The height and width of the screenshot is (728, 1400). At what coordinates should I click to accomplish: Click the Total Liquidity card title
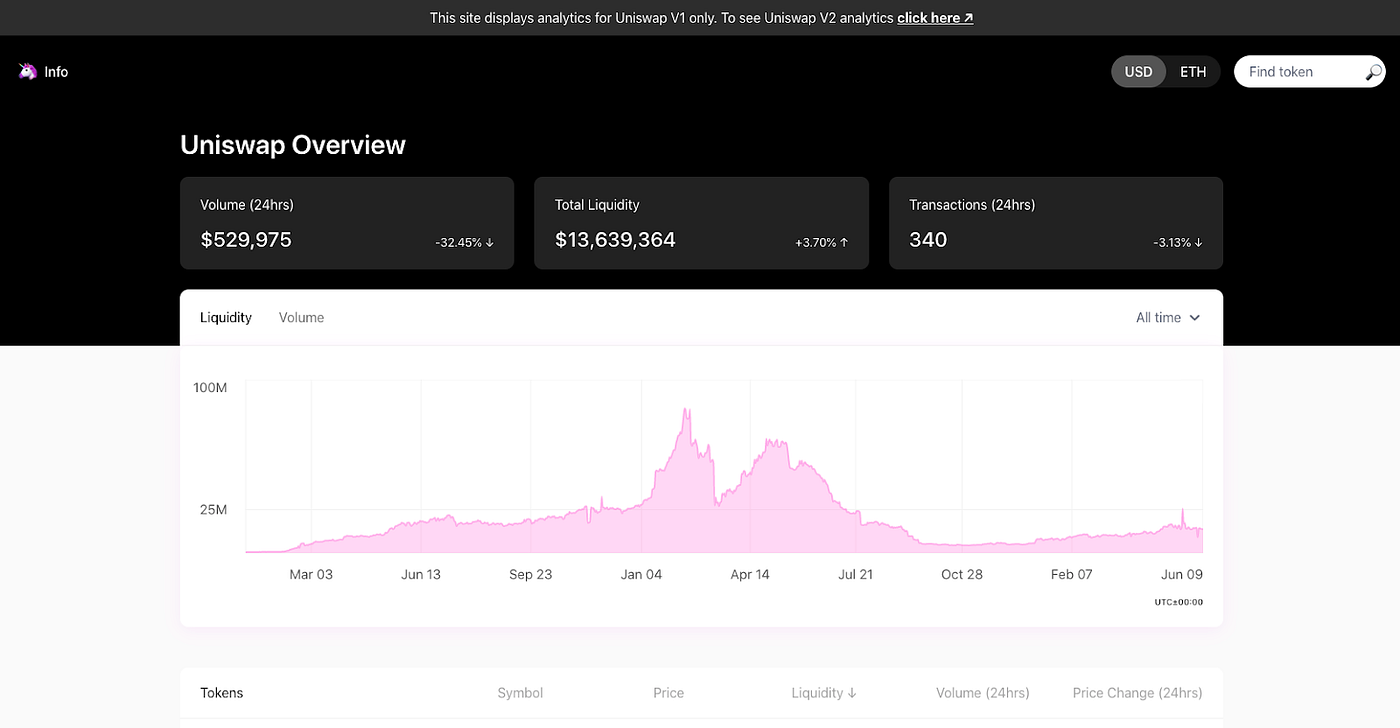tap(597, 205)
